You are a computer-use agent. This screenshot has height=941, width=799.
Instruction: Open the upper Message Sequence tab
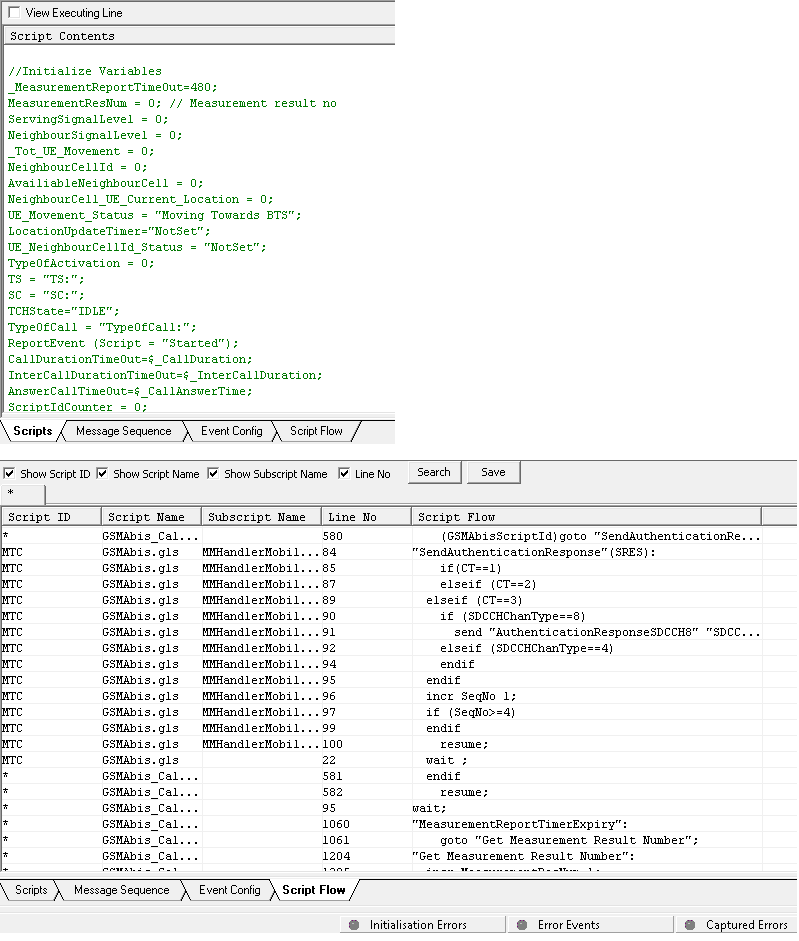[x=123, y=431]
